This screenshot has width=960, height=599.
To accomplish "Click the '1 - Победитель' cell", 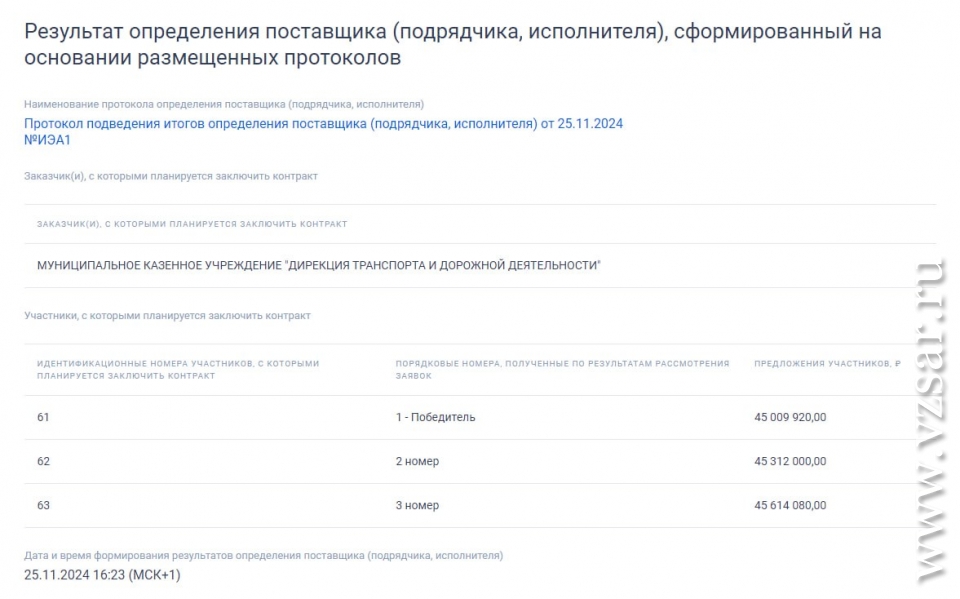I will click(x=435, y=417).
